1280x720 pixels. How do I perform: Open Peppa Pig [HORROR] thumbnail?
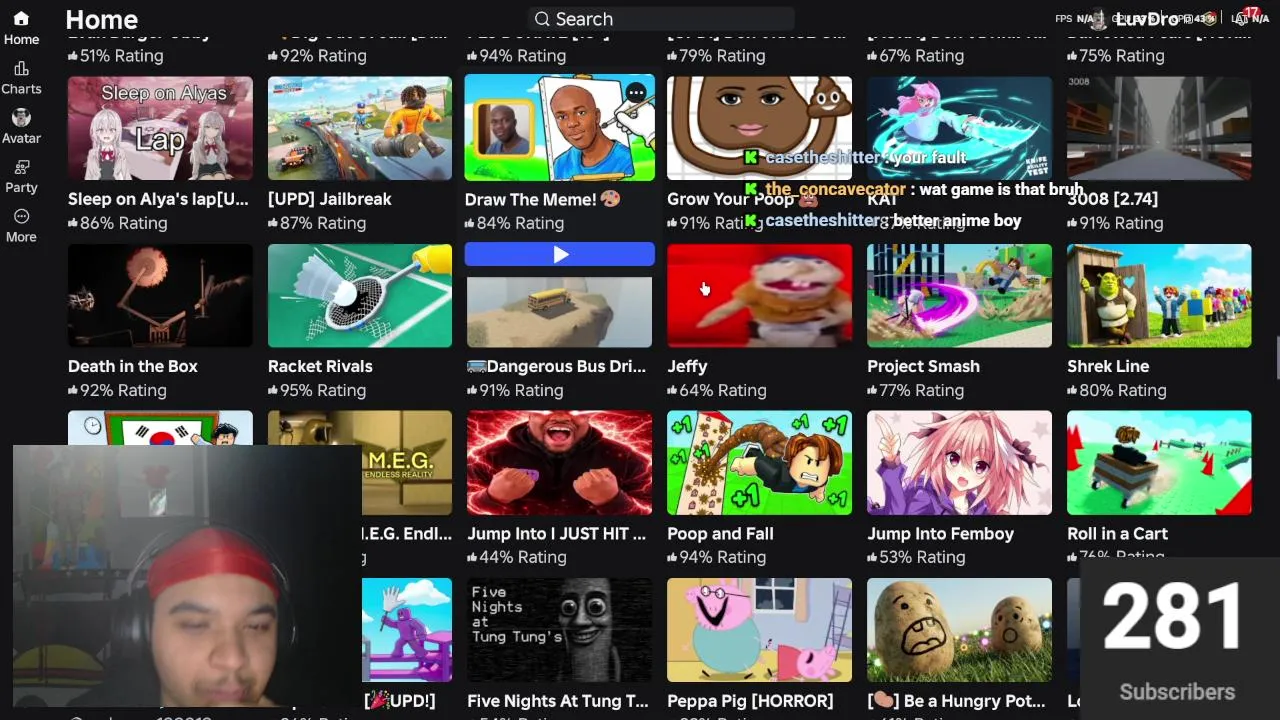pos(759,630)
